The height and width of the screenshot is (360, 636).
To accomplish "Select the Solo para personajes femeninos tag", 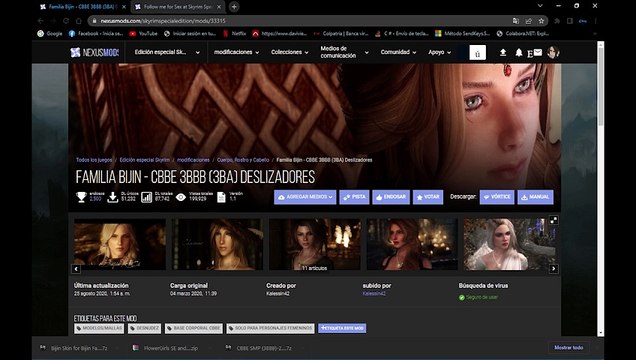I will pyautogui.click(x=270, y=328).
